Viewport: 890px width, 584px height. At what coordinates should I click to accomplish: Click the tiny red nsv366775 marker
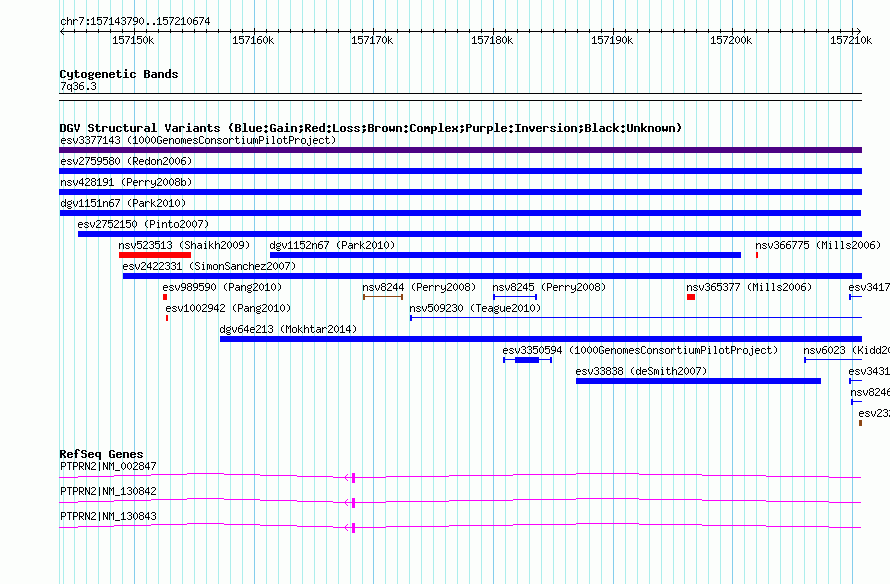pyautogui.click(x=757, y=255)
